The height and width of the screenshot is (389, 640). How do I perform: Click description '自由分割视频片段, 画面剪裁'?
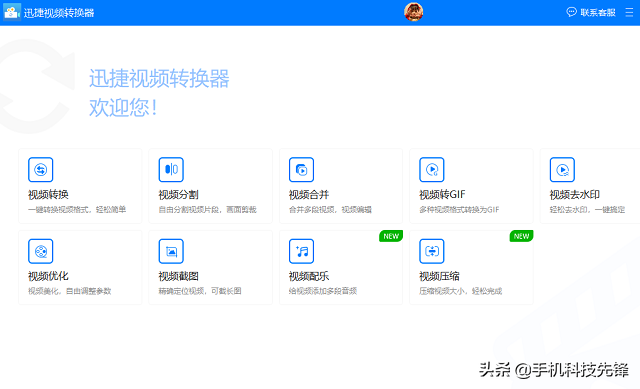207,209
